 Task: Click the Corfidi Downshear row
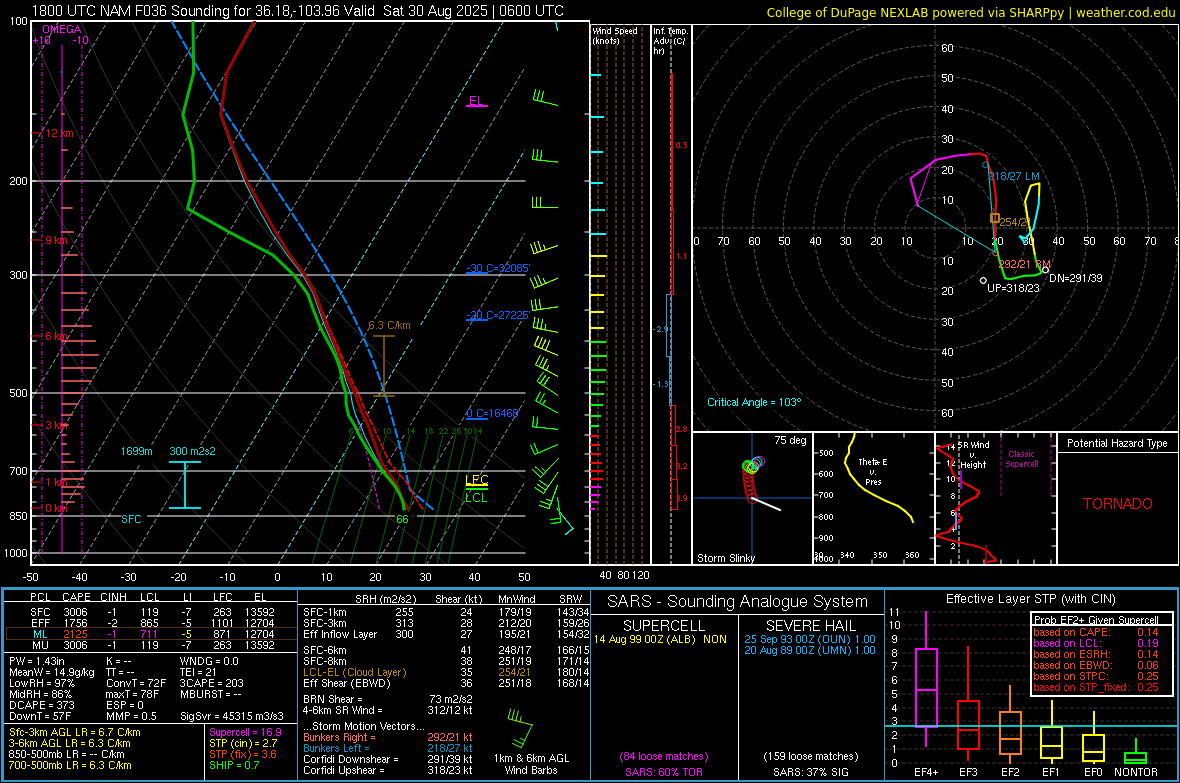click(x=388, y=759)
